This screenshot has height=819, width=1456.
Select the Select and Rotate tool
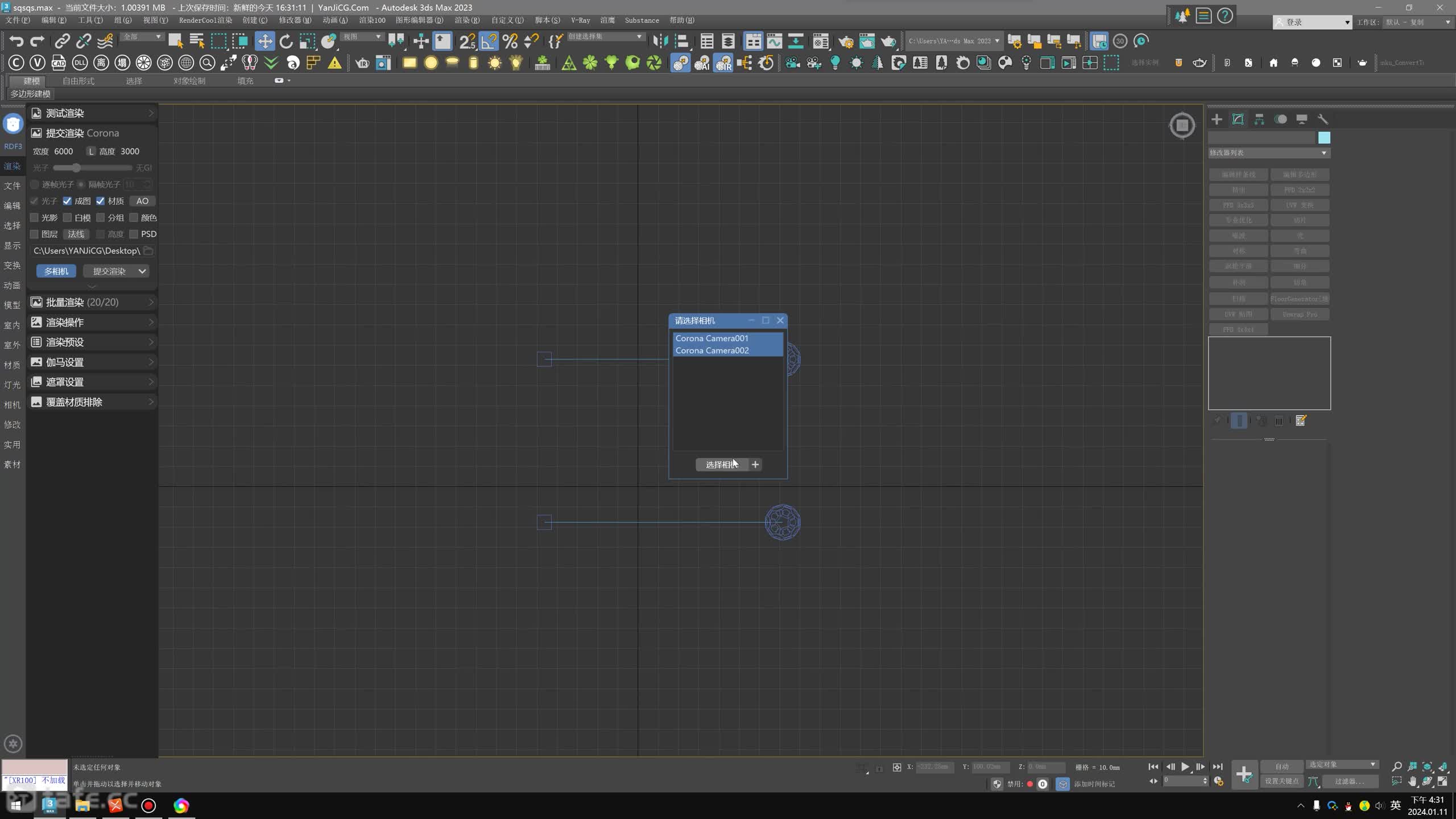click(x=286, y=41)
